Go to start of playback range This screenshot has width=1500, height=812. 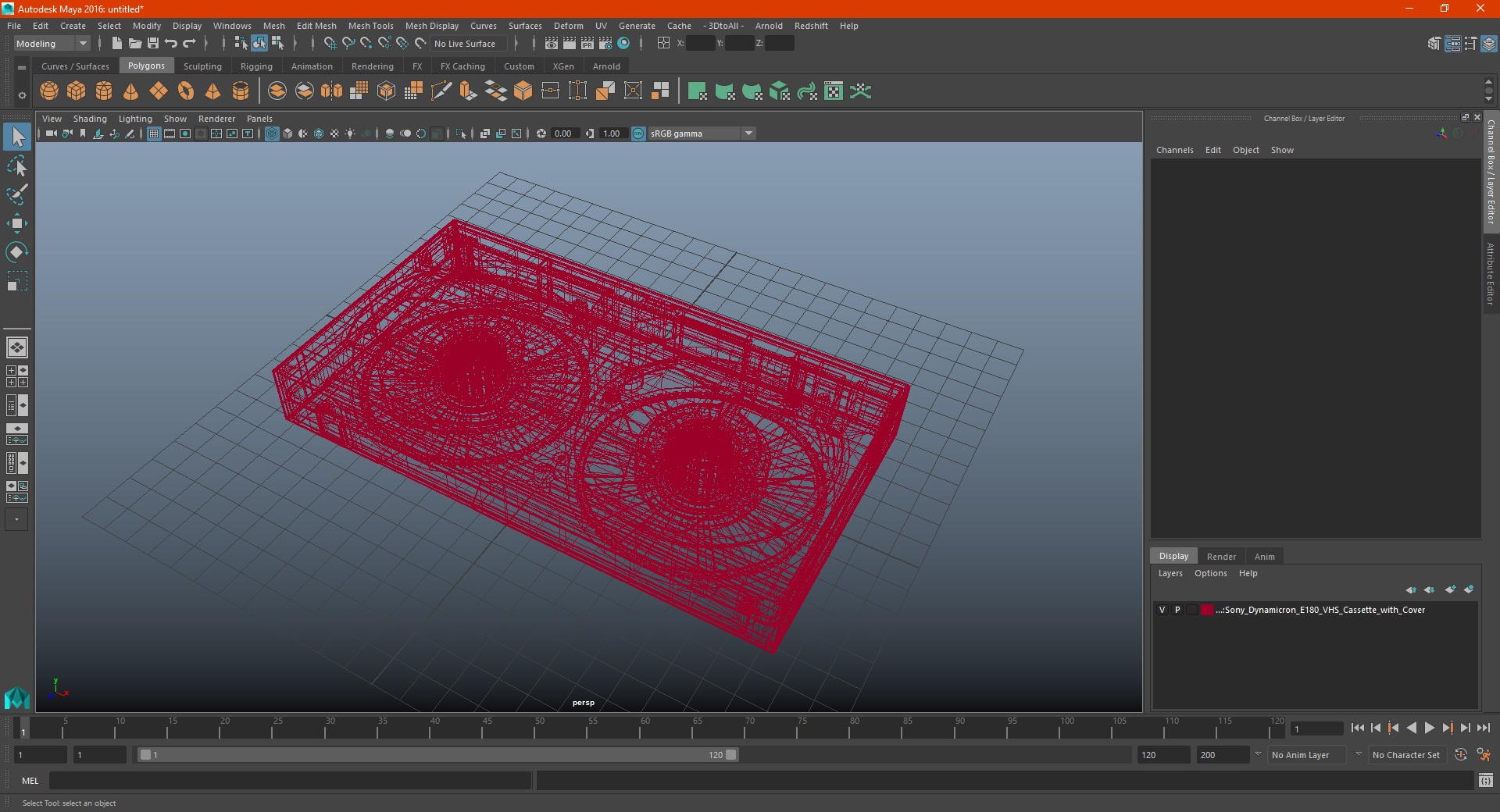click(1358, 728)
